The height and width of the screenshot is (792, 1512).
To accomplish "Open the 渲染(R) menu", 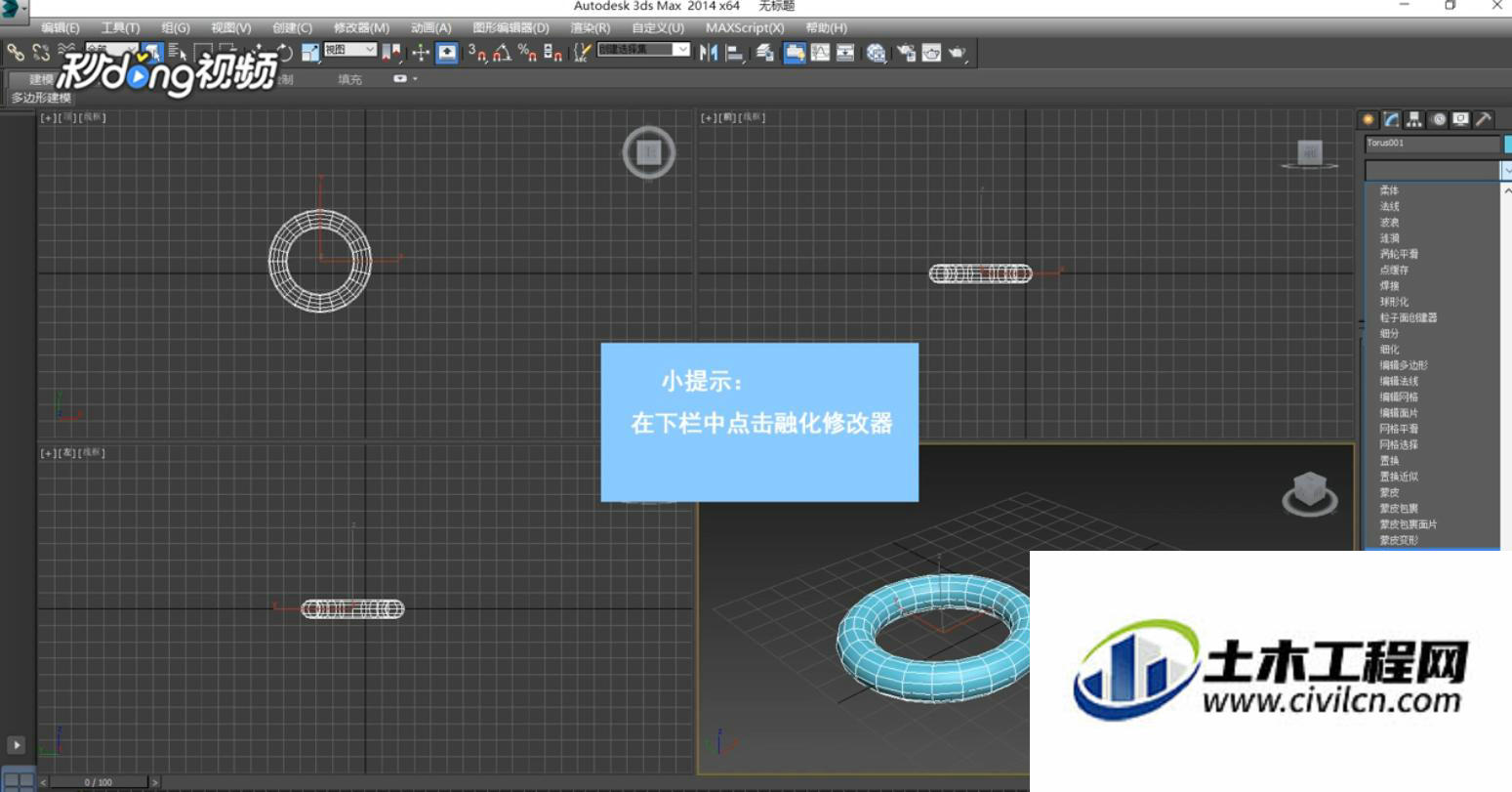I will pos(591,28).
